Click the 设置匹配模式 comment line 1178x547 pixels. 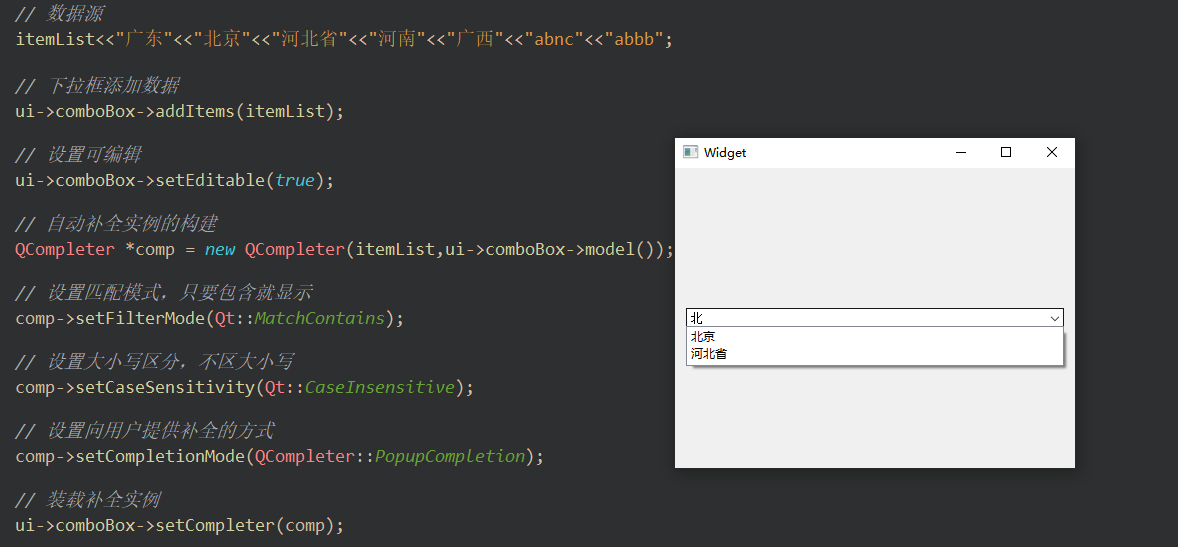coord(164,293)
